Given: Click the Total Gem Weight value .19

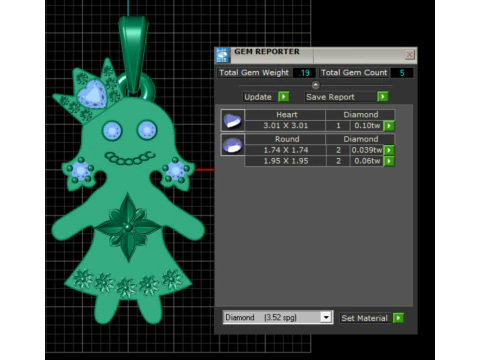Looking at the screenshot, I should point(304,73).
